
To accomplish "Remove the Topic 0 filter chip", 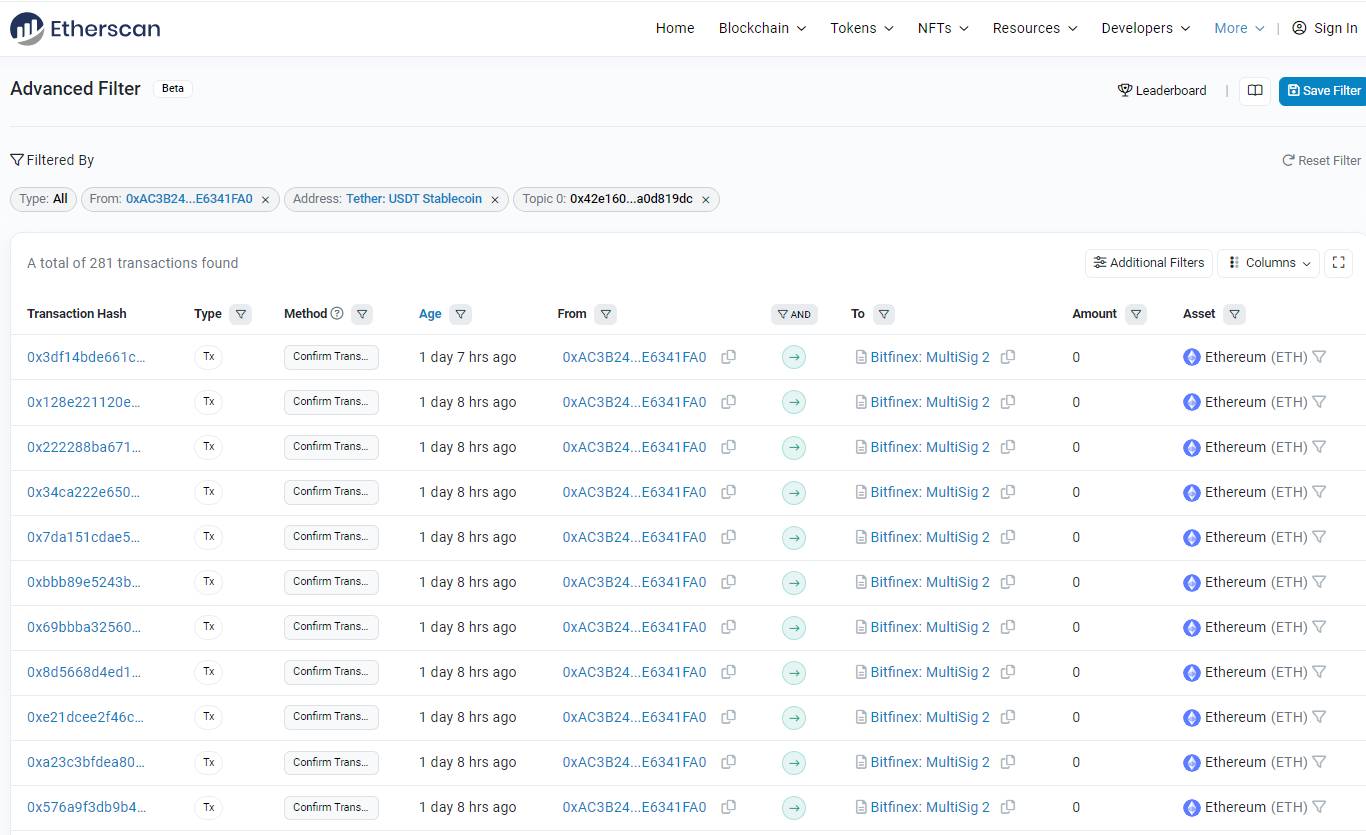I will (x=705, y=200).
